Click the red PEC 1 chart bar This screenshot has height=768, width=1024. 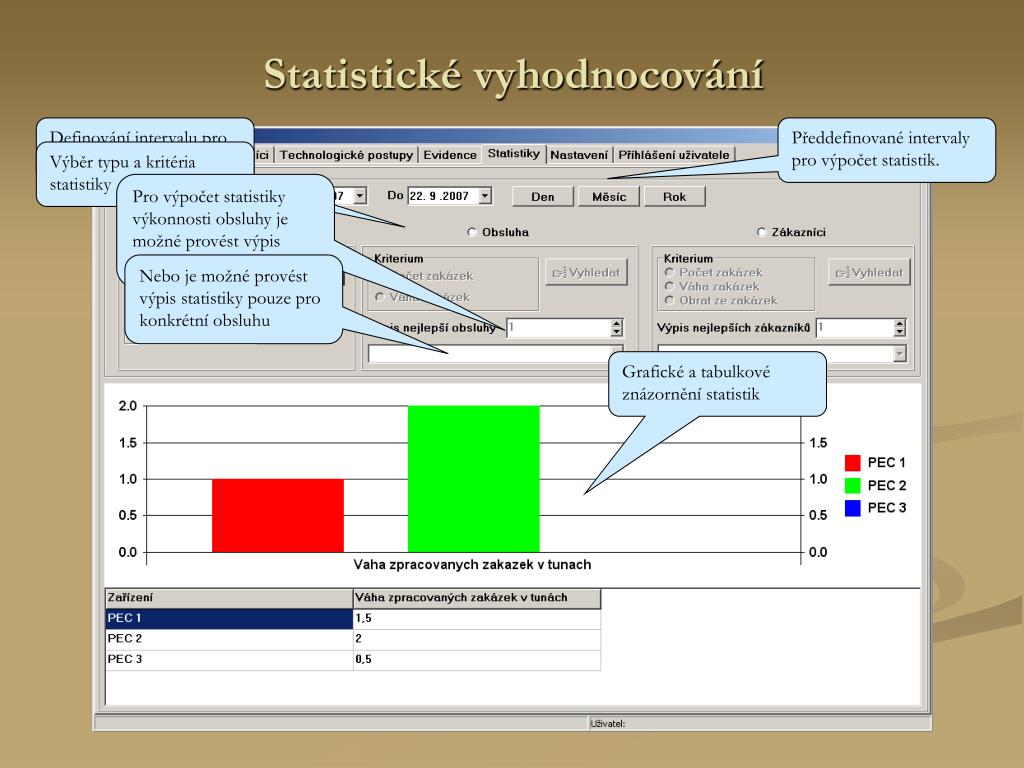click(x=278, y=515)
